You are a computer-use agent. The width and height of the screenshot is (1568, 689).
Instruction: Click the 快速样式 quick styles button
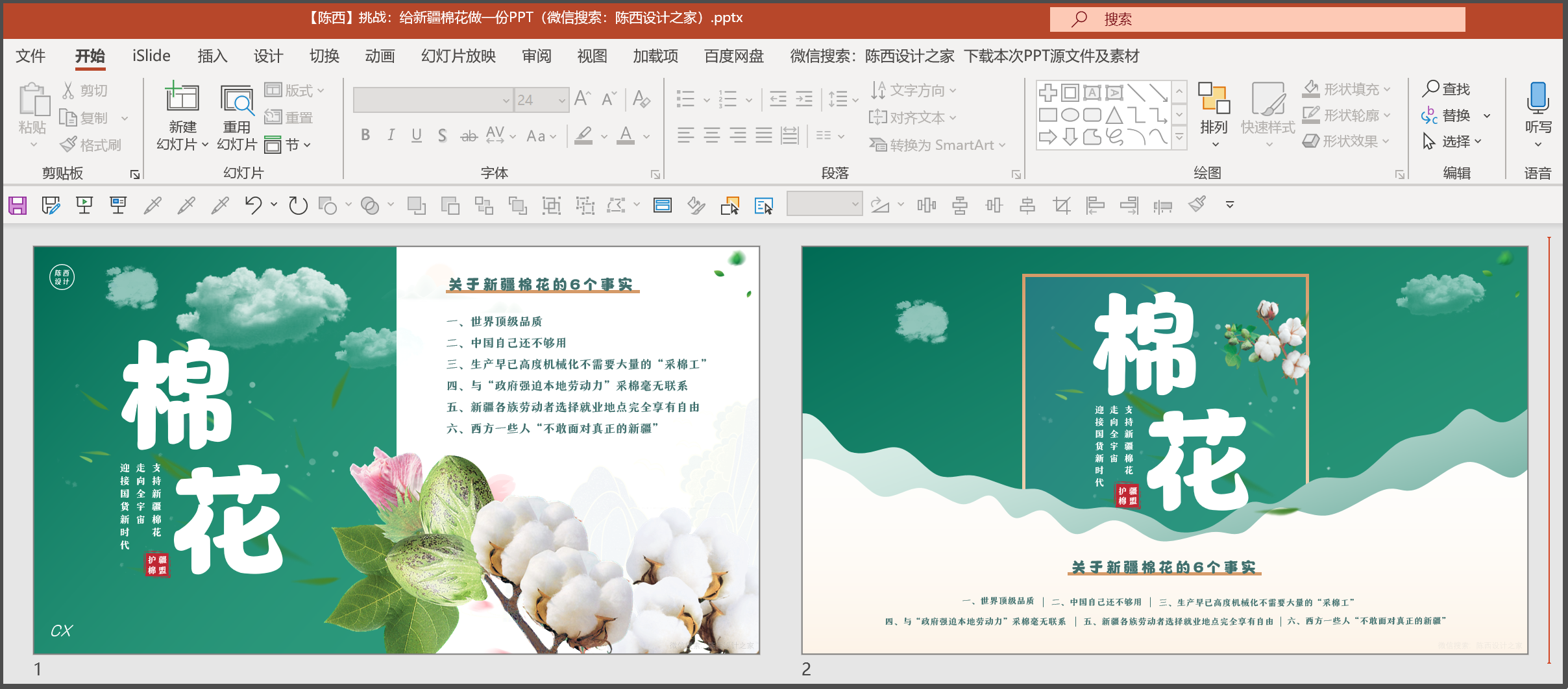tap(1268, 115)
